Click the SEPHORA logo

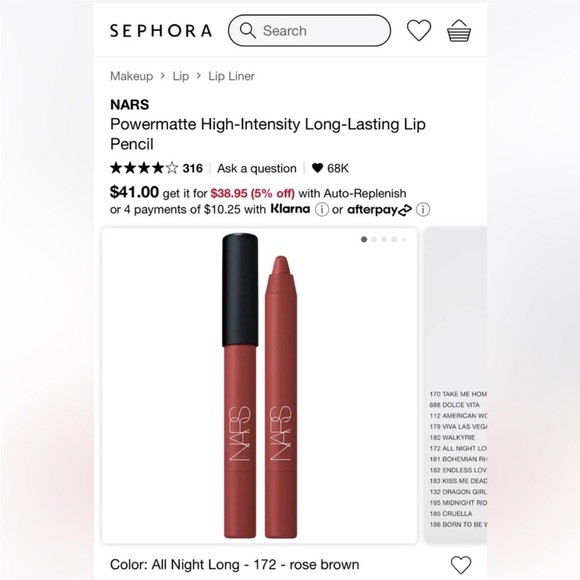click(x=161, y=31)
